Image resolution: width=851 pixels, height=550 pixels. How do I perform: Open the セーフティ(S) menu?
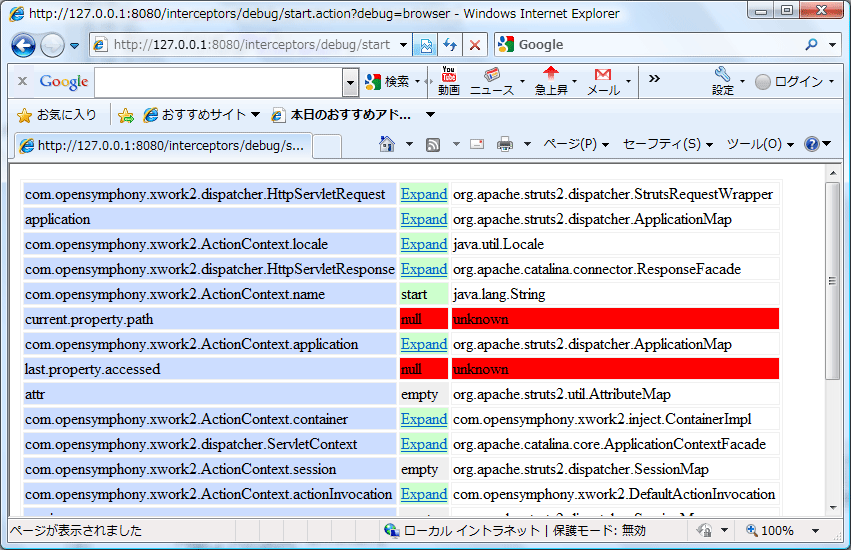pyautogui.click(x=668, y=144)
